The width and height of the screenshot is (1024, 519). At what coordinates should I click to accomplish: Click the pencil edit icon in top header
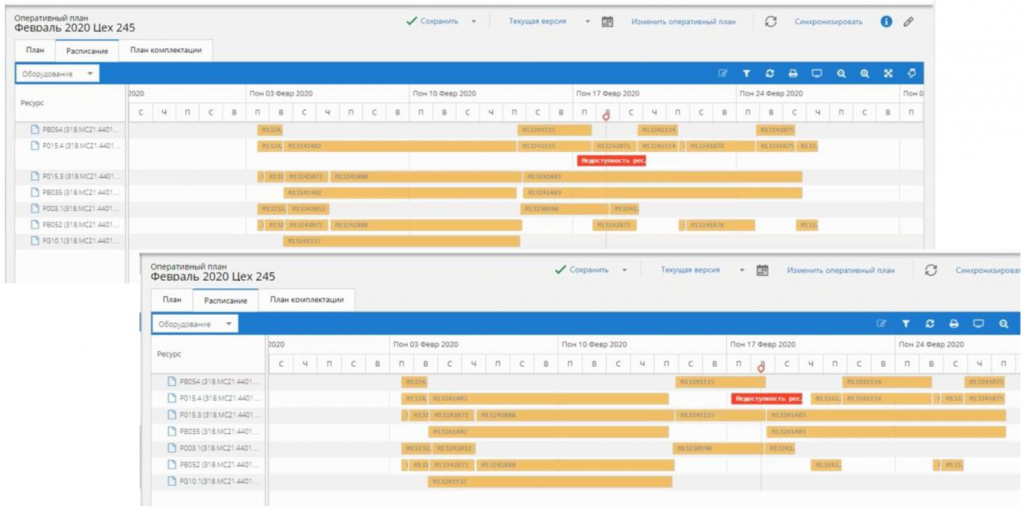tap(908, 22)
